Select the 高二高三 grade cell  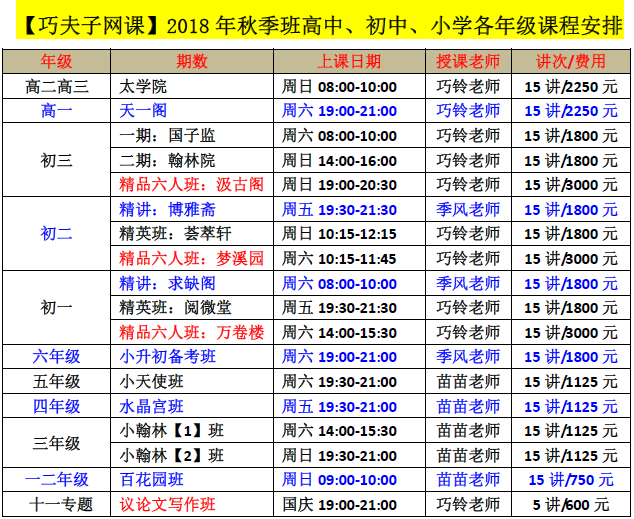pyautogui.click(x=56, y=87)
